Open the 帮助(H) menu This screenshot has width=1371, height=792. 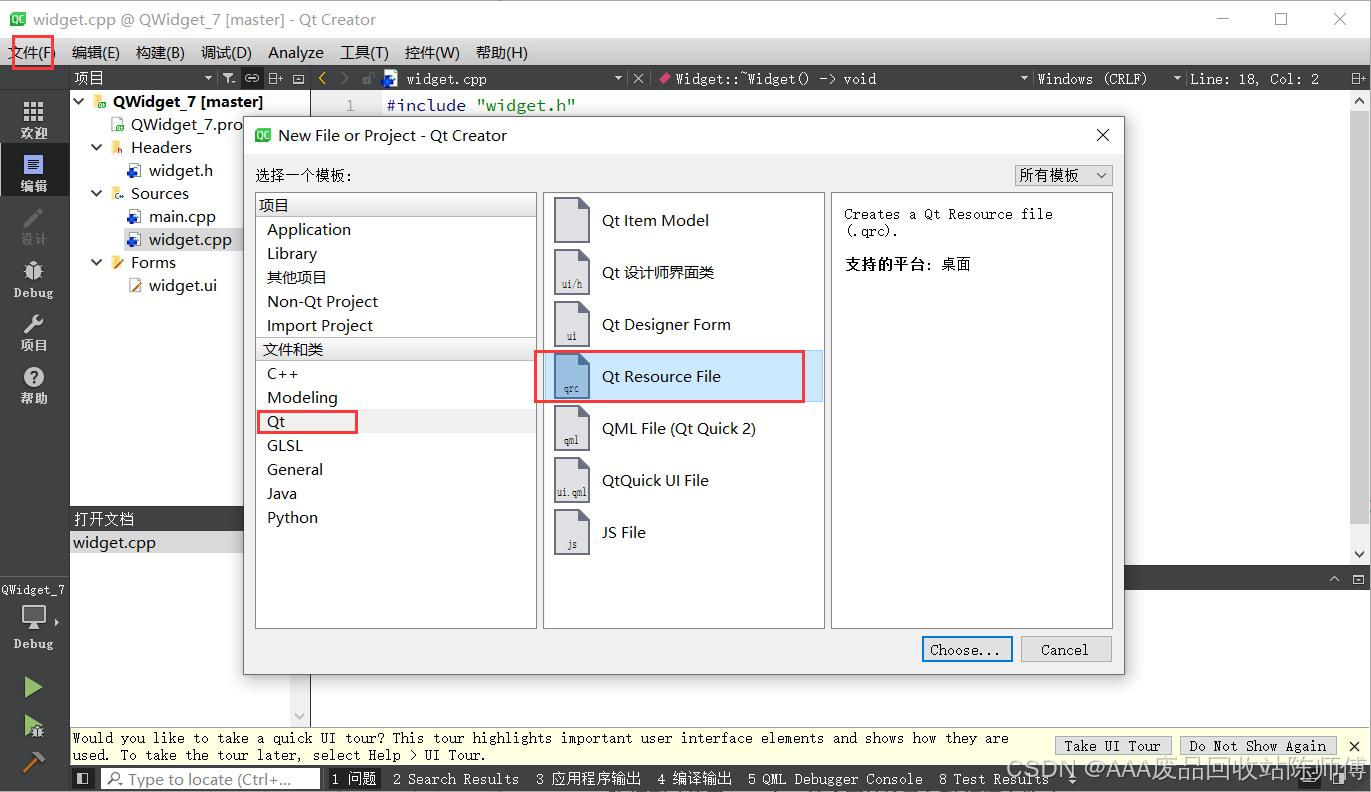(x=502, y=52)
